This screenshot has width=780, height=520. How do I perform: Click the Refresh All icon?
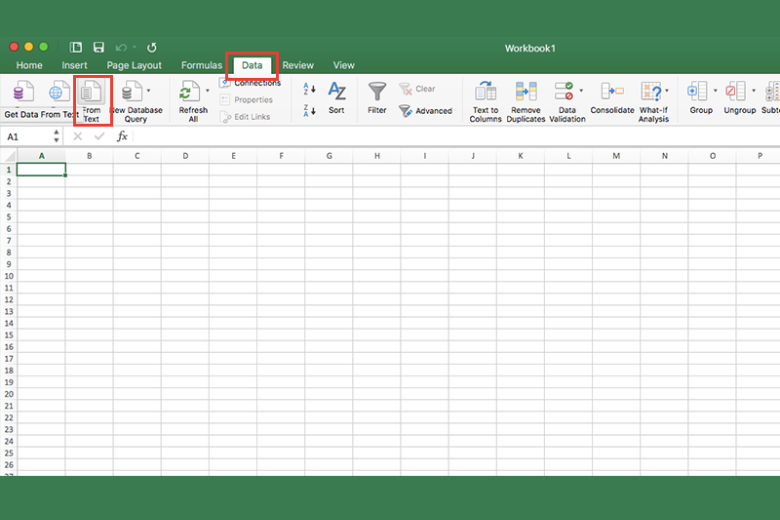(190, 92)
